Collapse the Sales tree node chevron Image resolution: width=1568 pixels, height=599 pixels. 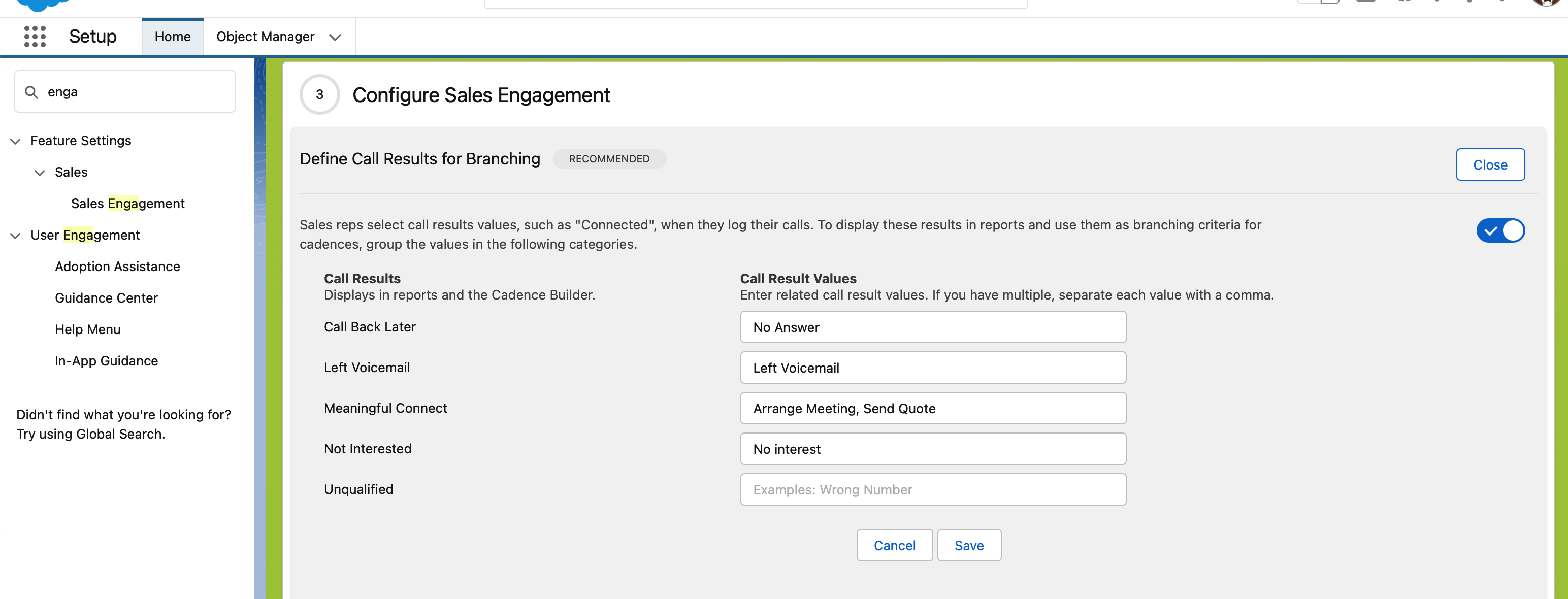40,173
